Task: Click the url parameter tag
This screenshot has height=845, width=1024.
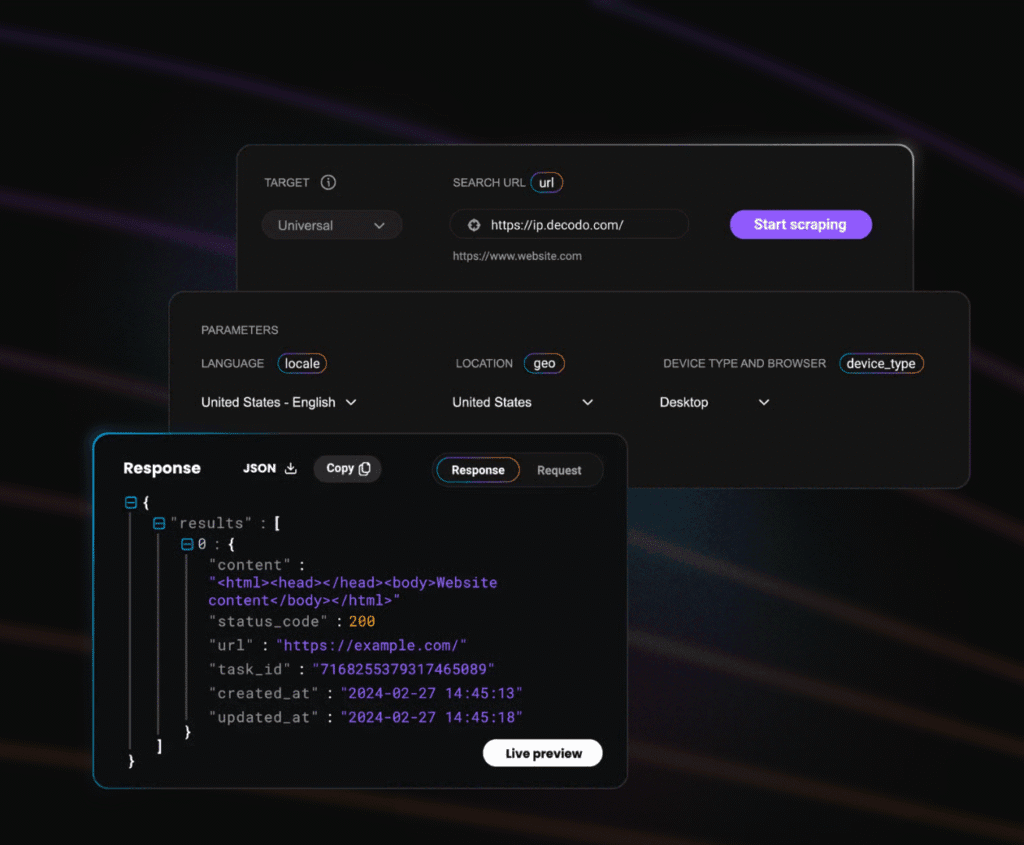Action: coord(547,183)
